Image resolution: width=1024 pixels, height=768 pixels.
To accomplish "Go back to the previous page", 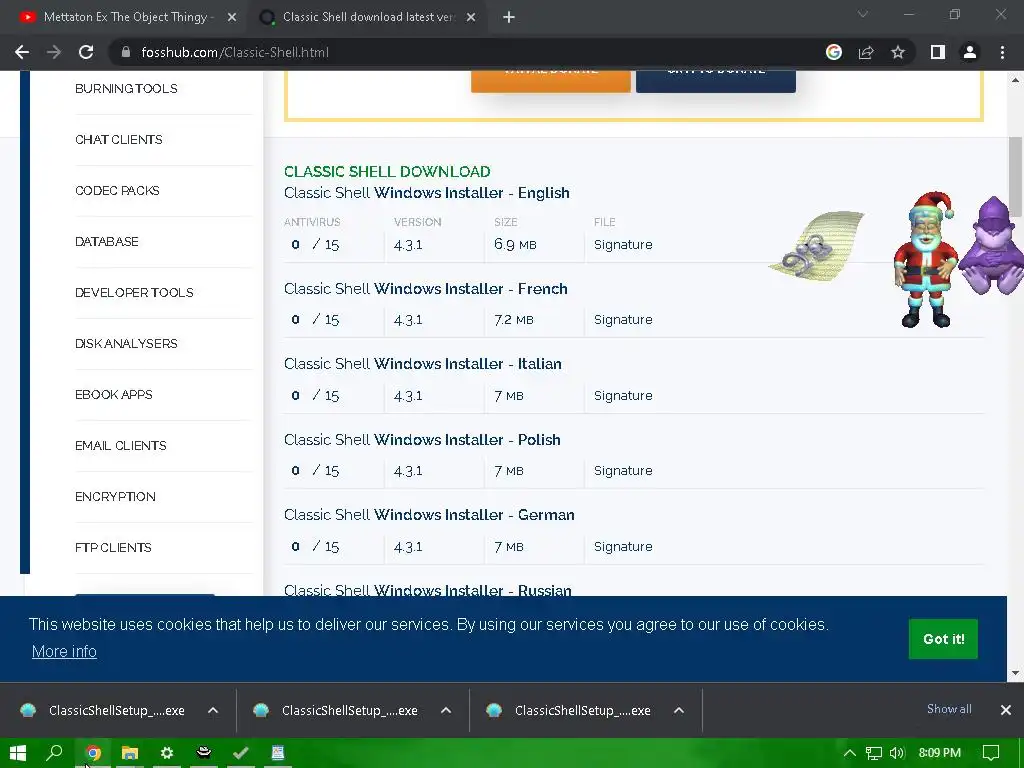I will (22, 52).
